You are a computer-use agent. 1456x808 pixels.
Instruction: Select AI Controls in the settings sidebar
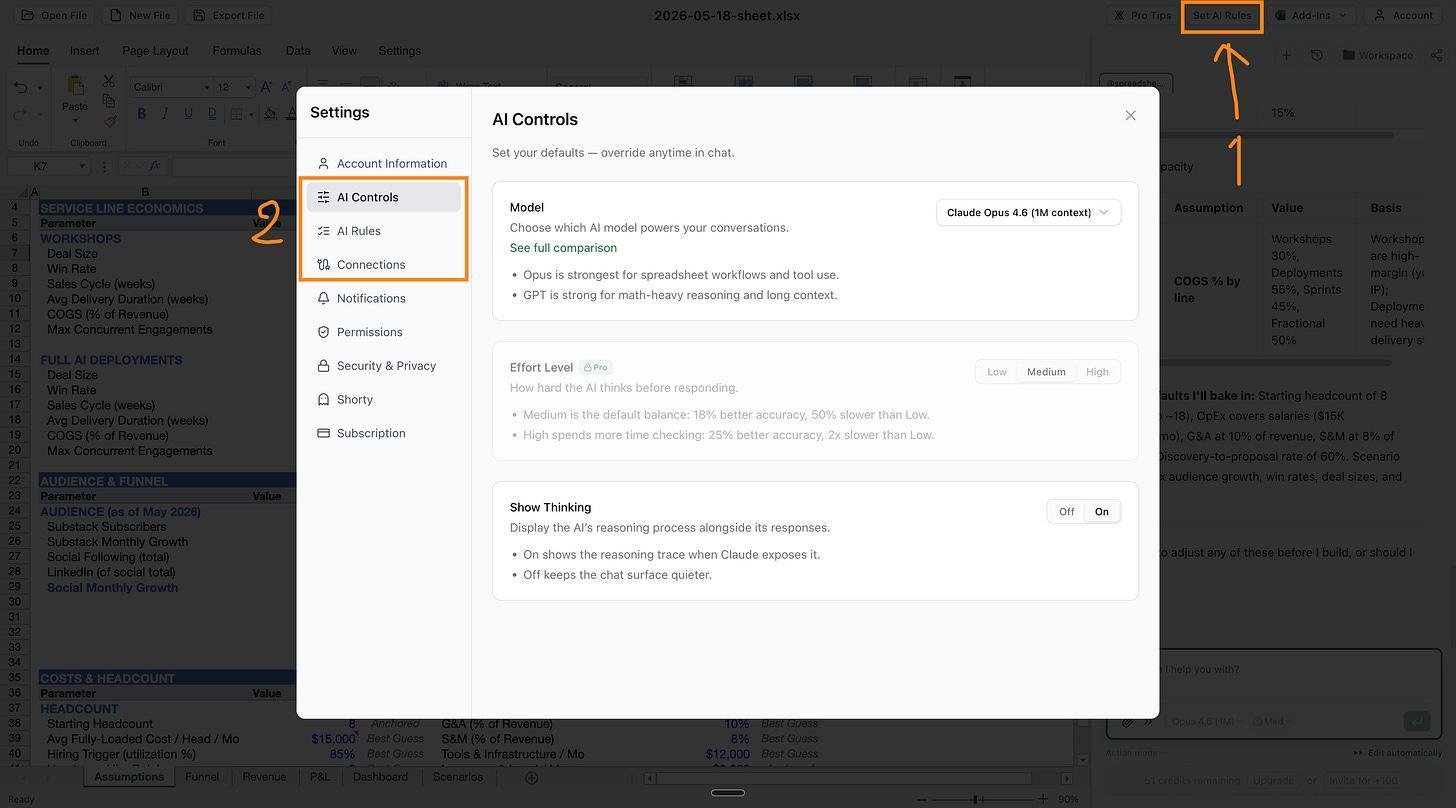[384, 197]
